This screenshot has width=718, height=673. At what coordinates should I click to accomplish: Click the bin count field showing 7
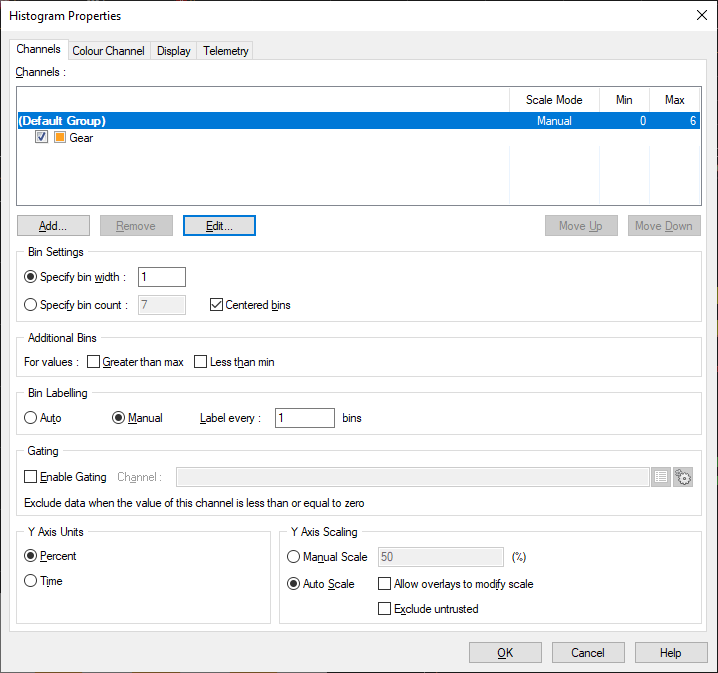tap(162, 305)
